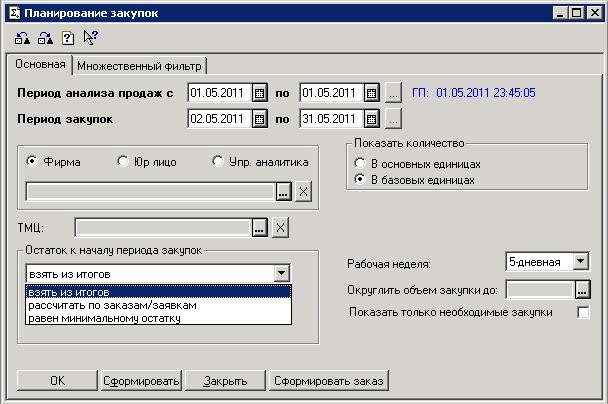Open the Основная tab
Screen dimensions: 608x404
click(x=41, y=65)
